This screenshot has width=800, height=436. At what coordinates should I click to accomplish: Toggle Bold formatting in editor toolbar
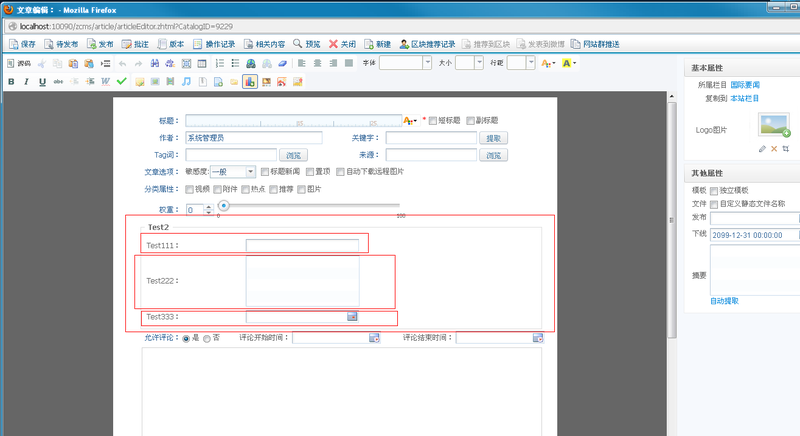point(12,81)
